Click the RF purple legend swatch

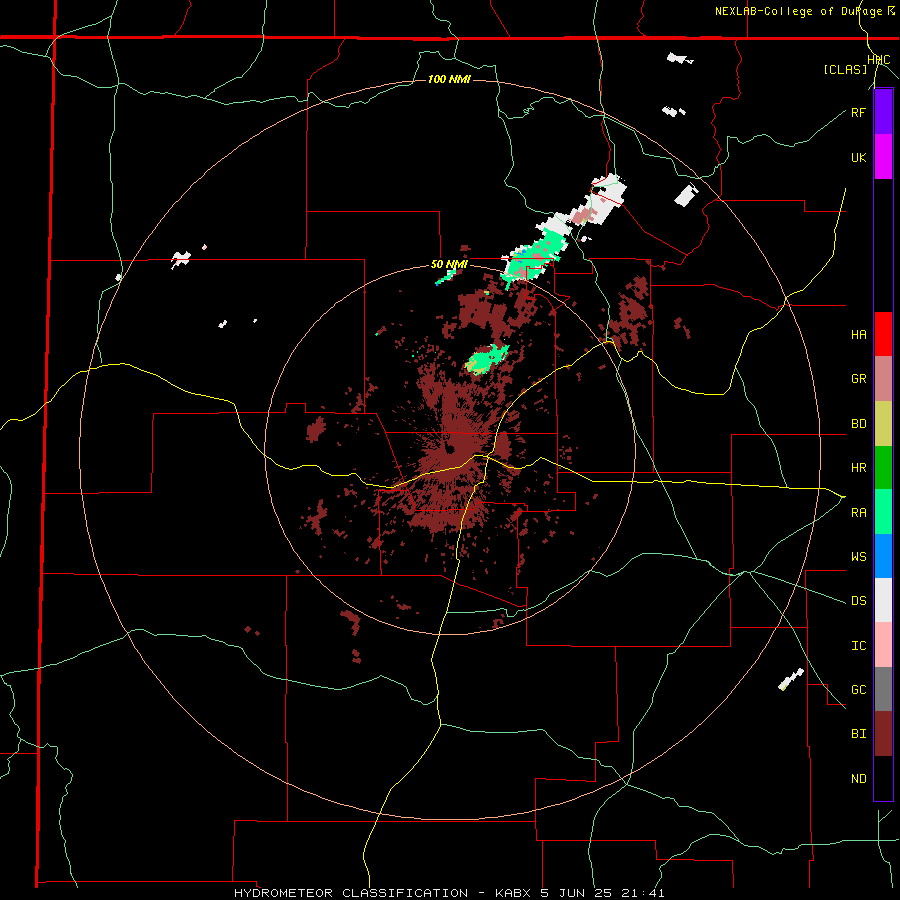(883, 112)
